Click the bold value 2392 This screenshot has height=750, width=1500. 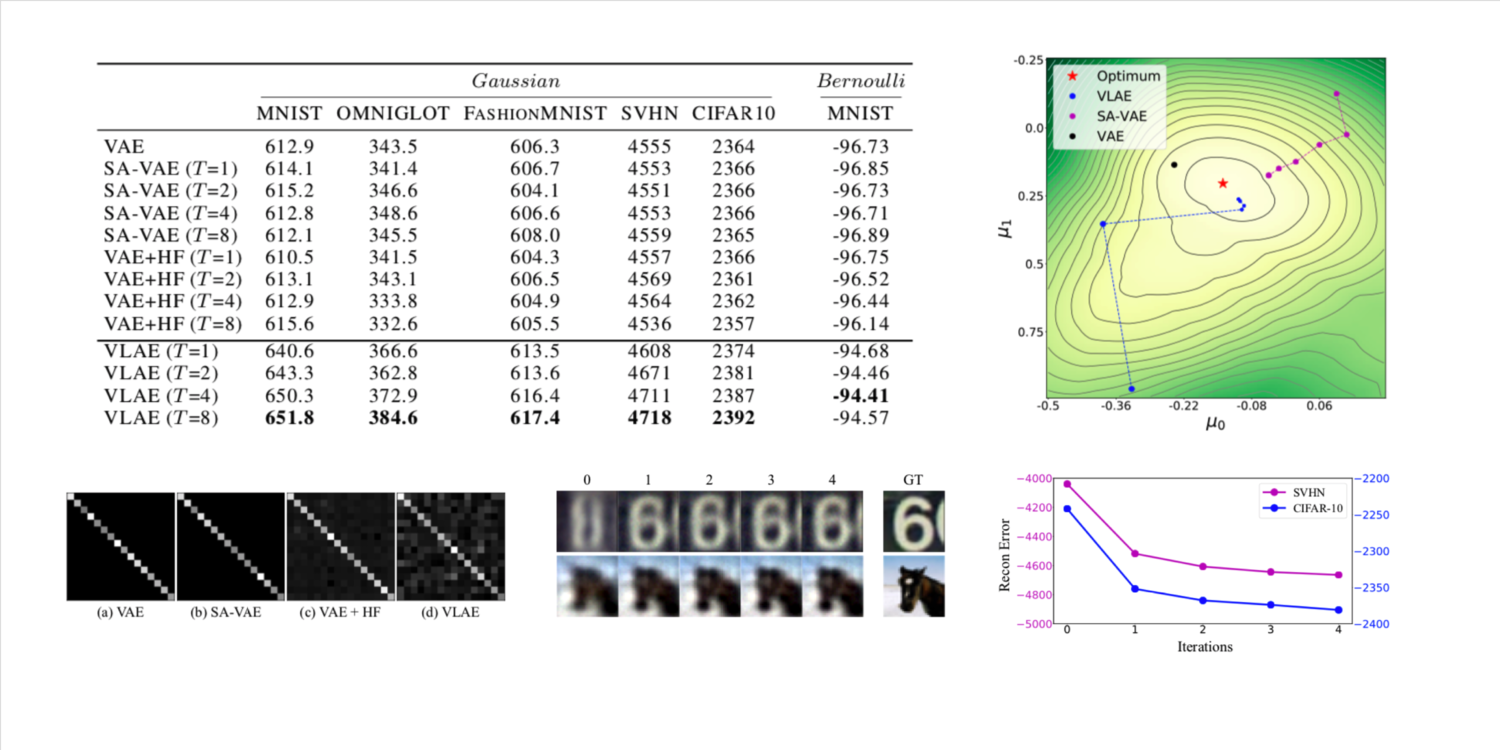(x=733, y=418)
